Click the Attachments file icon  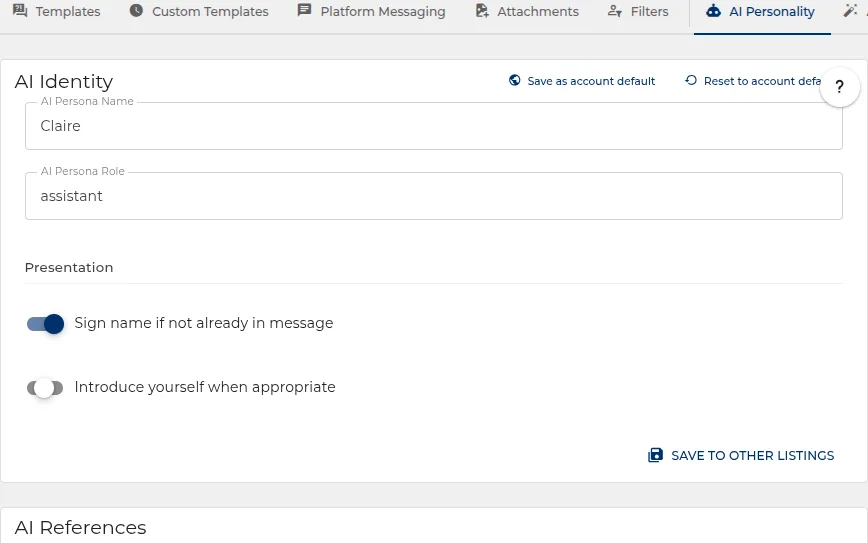(x=482, y=11)
